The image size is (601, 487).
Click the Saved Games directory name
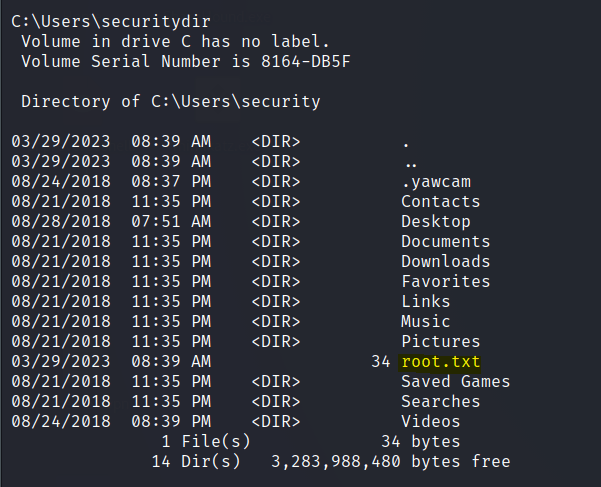[456, 382]
